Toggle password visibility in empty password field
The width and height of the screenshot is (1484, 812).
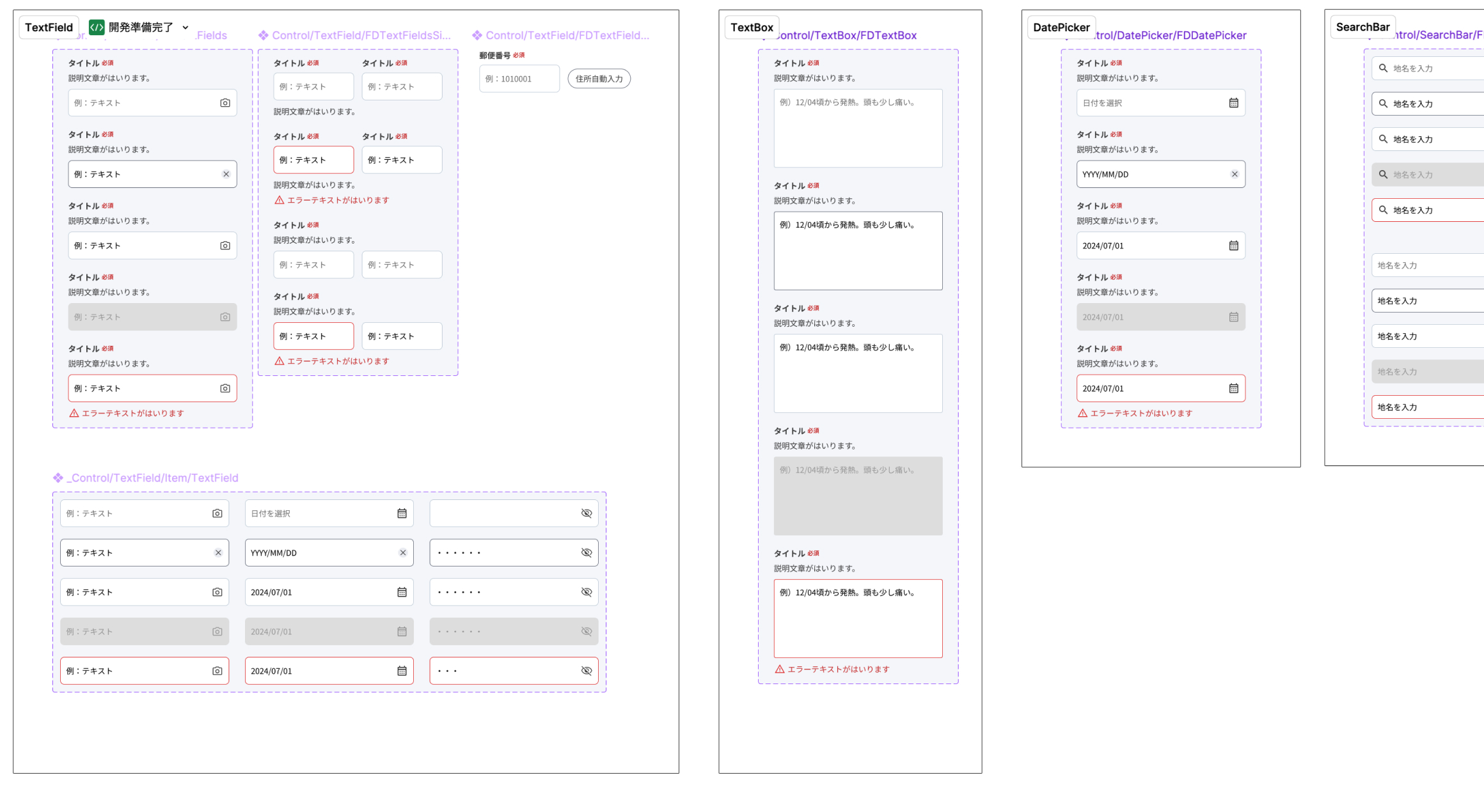(586, 513)
